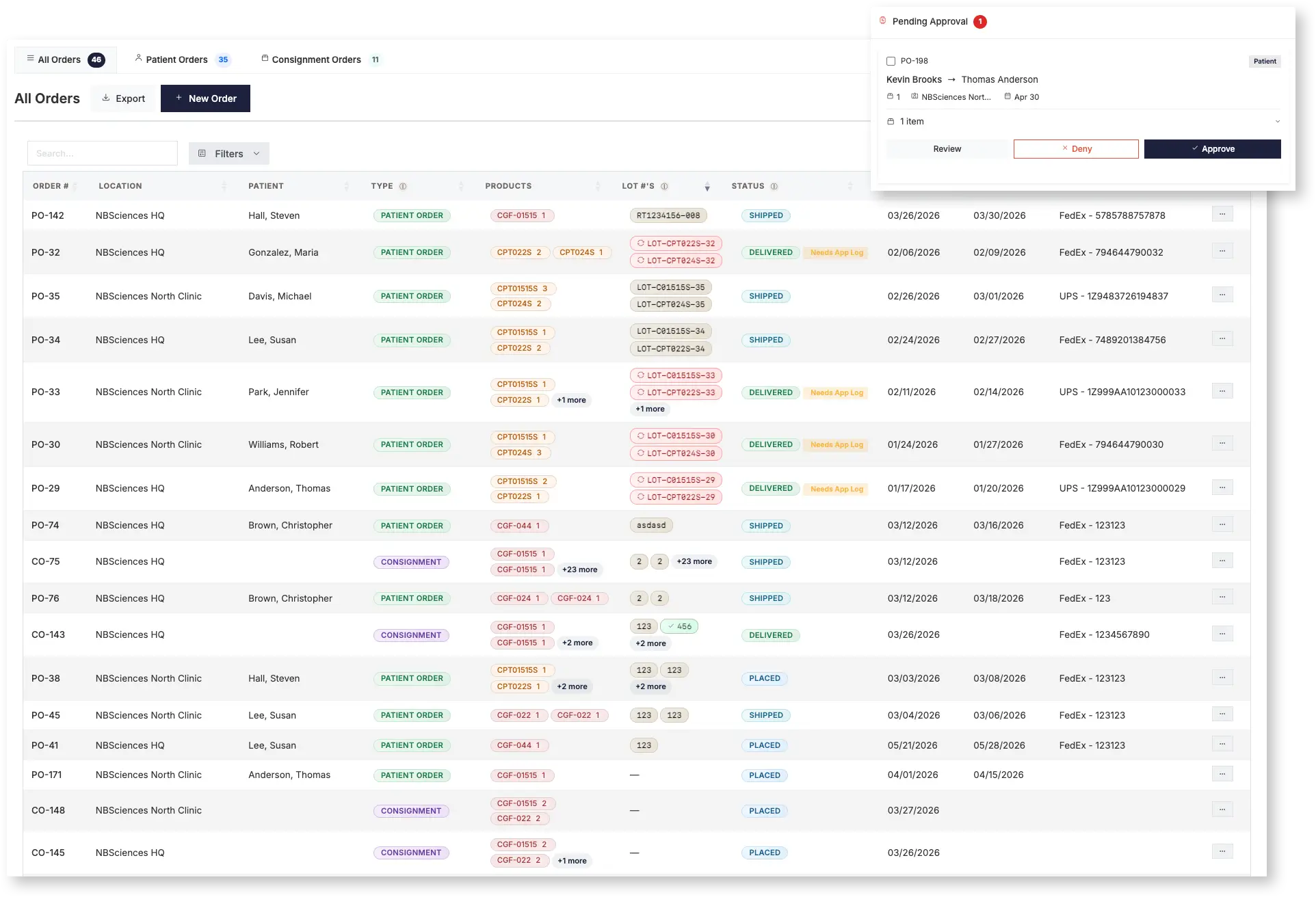Click Review for PO-198
The width and height of the screenshot is (1316, 897).
coord(947,149)
